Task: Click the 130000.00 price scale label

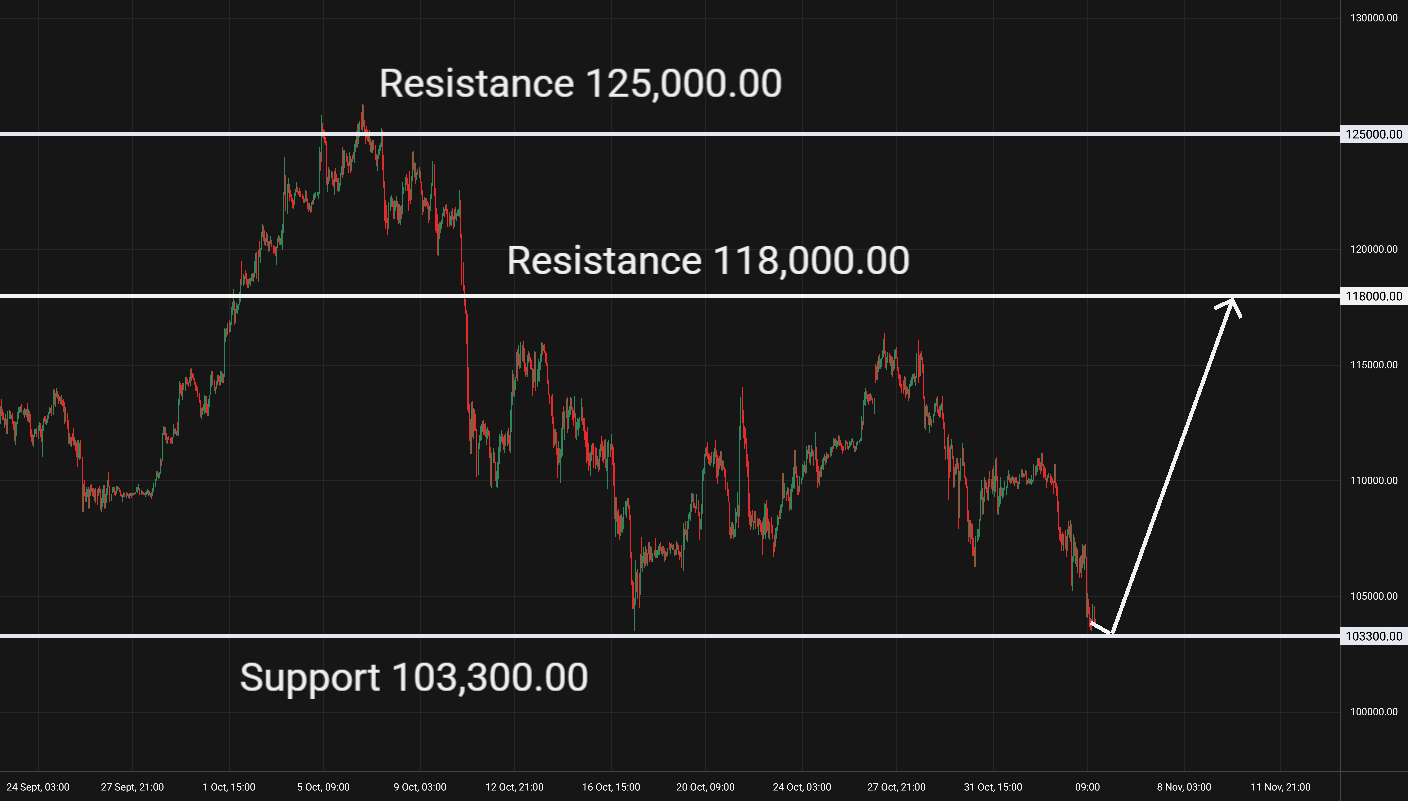Action: (x=1374, y=18)
